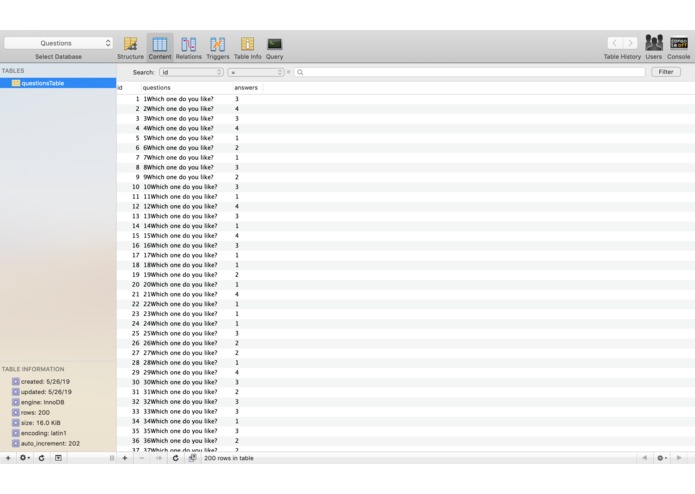Go to previous page of results
Screen dimensions: 695x494
644,458
